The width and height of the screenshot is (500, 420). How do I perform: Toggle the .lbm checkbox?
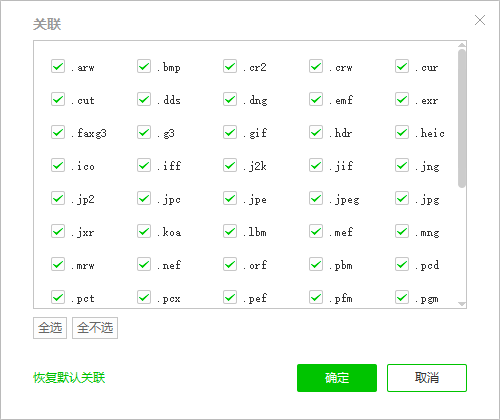click(x=230, y=231)
